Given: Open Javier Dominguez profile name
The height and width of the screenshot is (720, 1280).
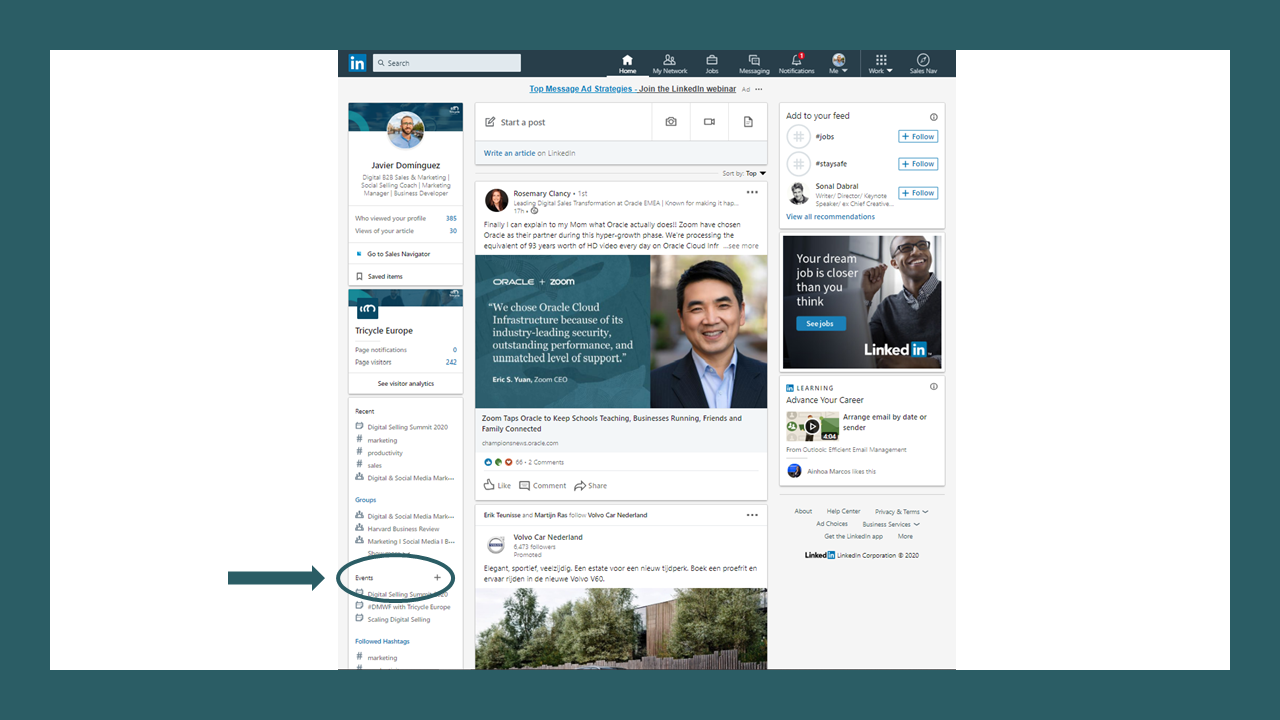Looking at the screenshot, I should [405, 165].
